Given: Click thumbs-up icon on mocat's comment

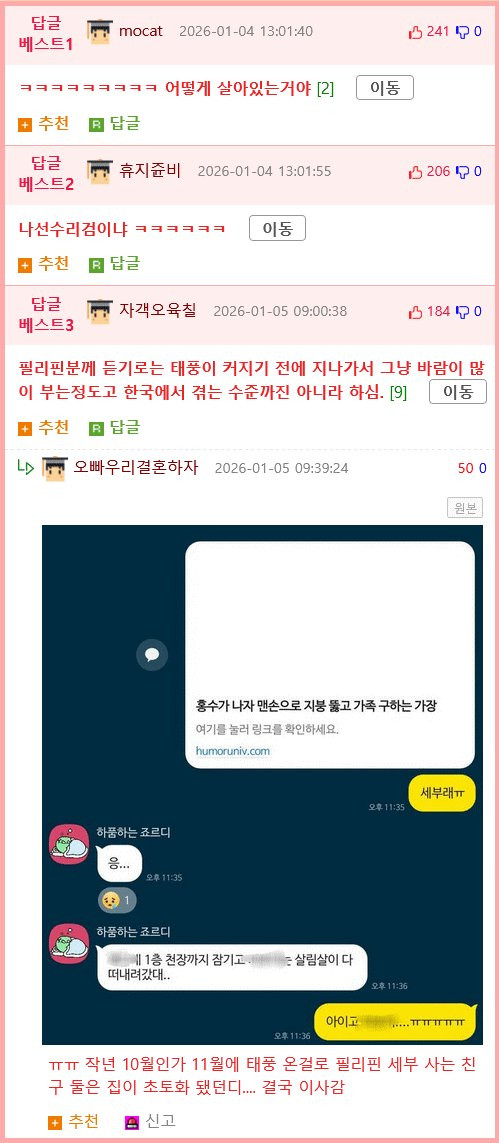Looking at the screenshot, I should click(416, 31).
